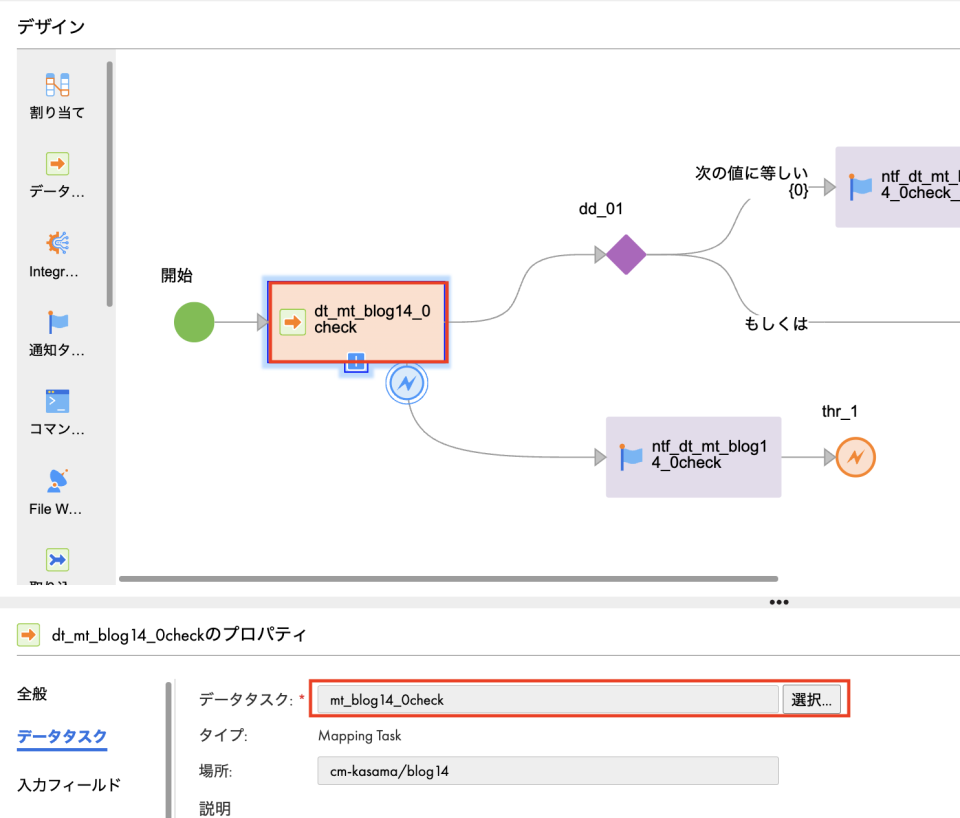
Task: Open task picker via 選択... button
Action: [x=816, y=699]
